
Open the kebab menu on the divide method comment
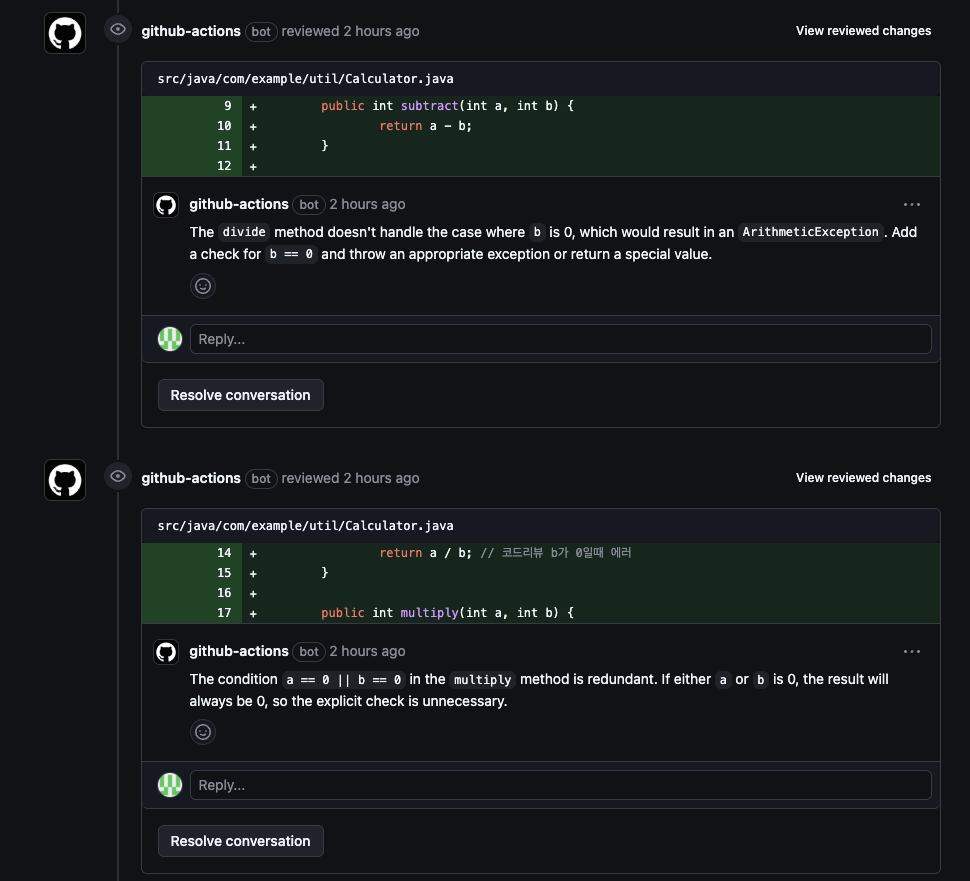point(911,204)
